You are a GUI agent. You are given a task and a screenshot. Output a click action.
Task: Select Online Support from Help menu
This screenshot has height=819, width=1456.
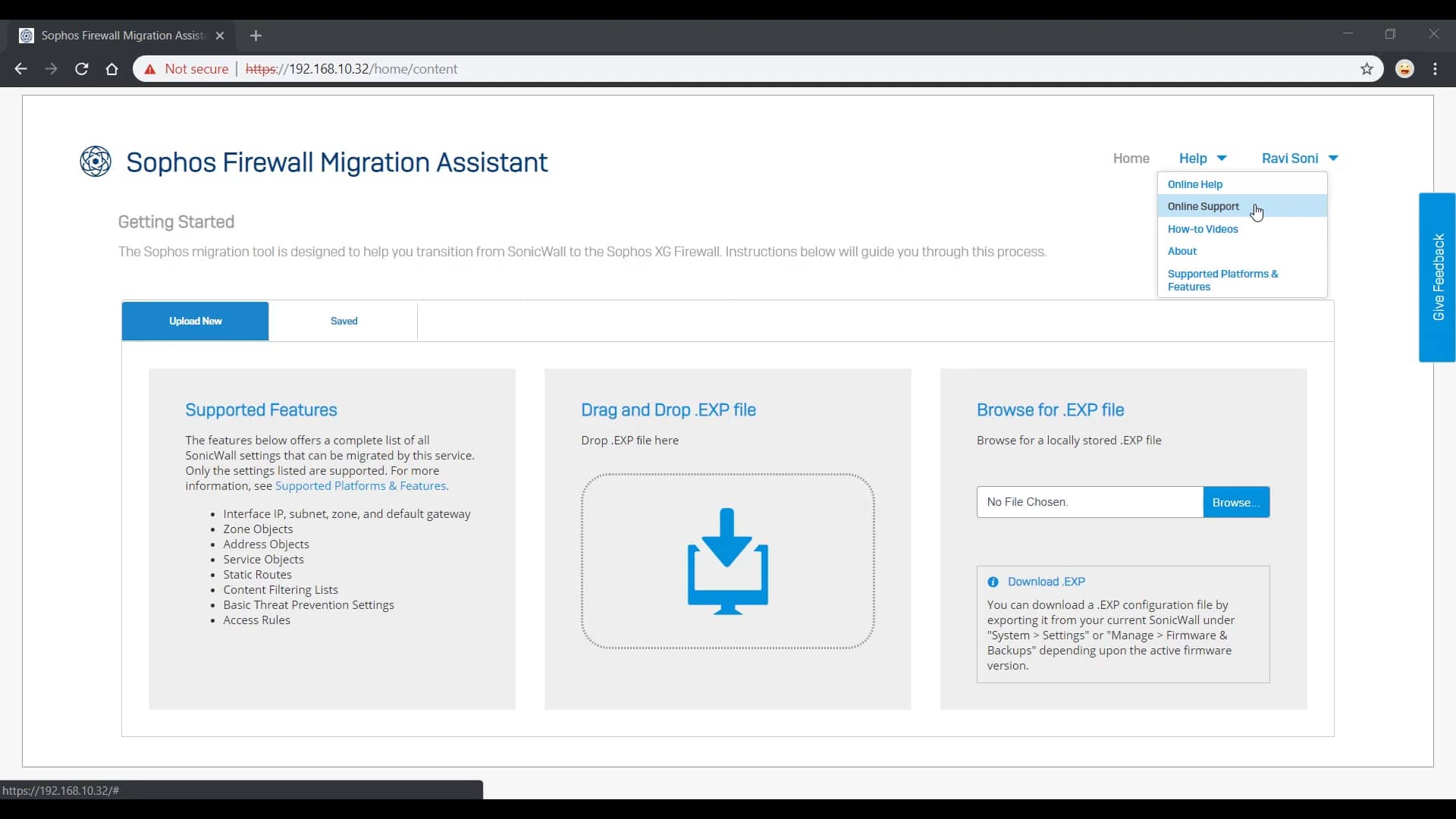tap(1203, 206)
